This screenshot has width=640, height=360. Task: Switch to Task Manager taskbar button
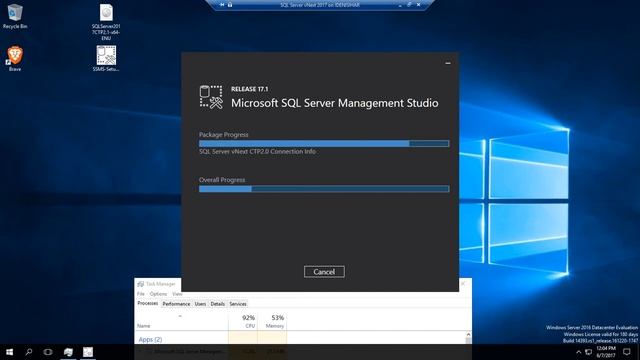tap(68, 352)
